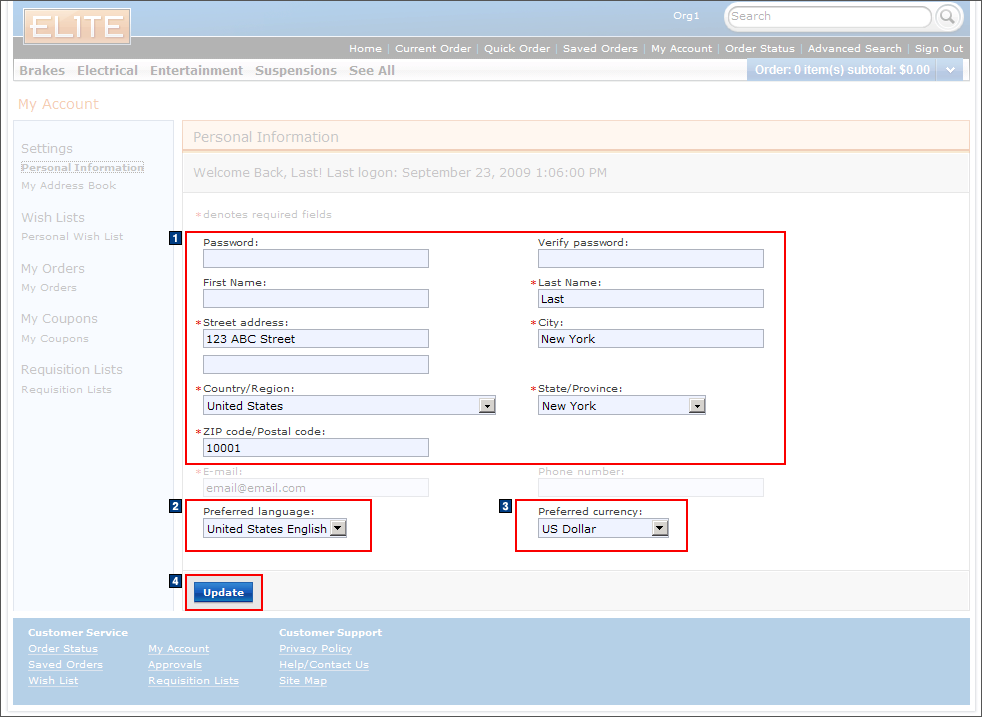Screen dimensions: 982x717
Task: Browse the Electrical category
Action: 107,70
